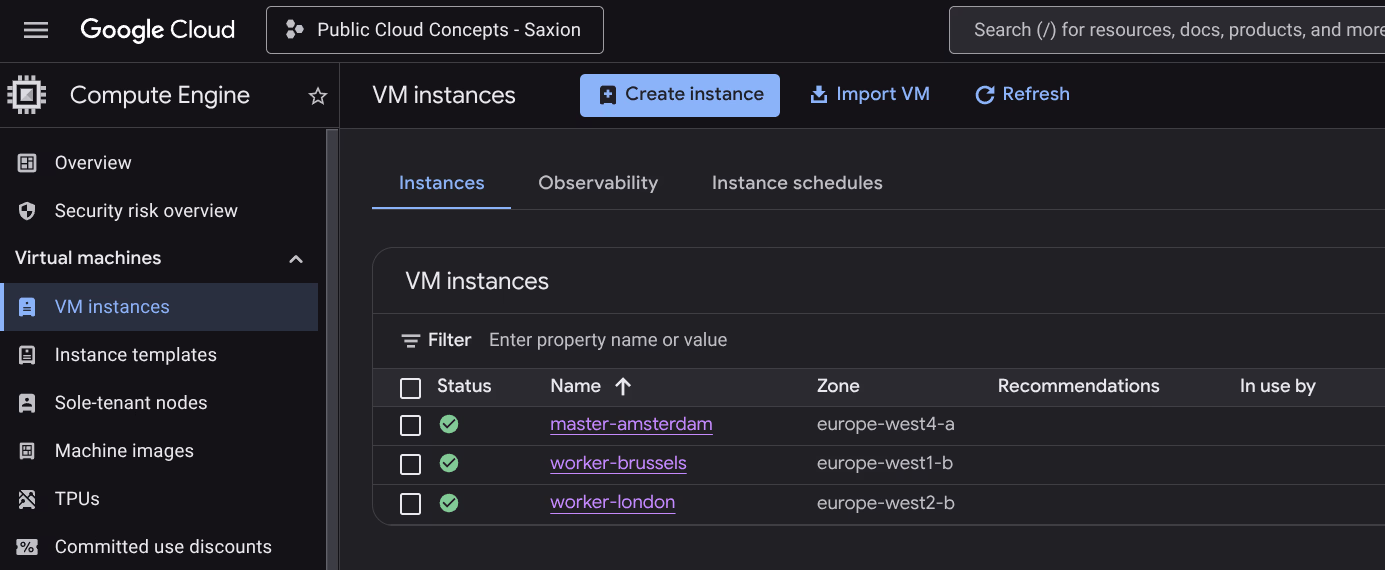Open Committed use discounts

163,547
